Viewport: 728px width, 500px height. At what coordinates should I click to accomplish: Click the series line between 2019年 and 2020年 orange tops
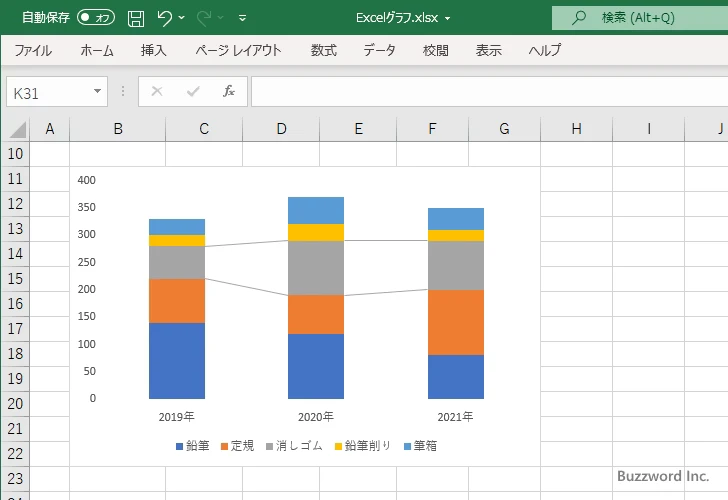[247, 287]
